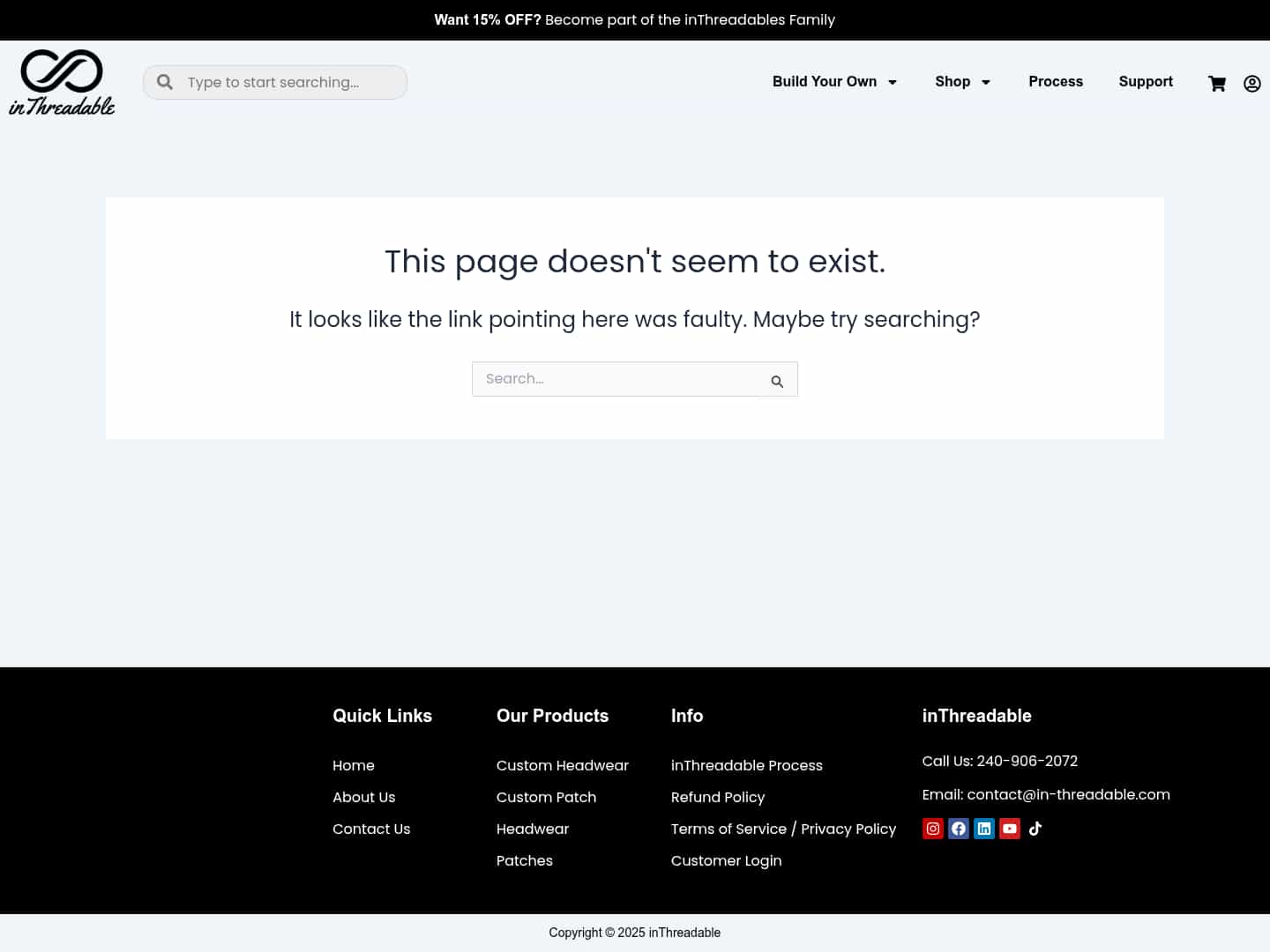
Task: Select the Support menu item
Action: (x=1146, y=82)
